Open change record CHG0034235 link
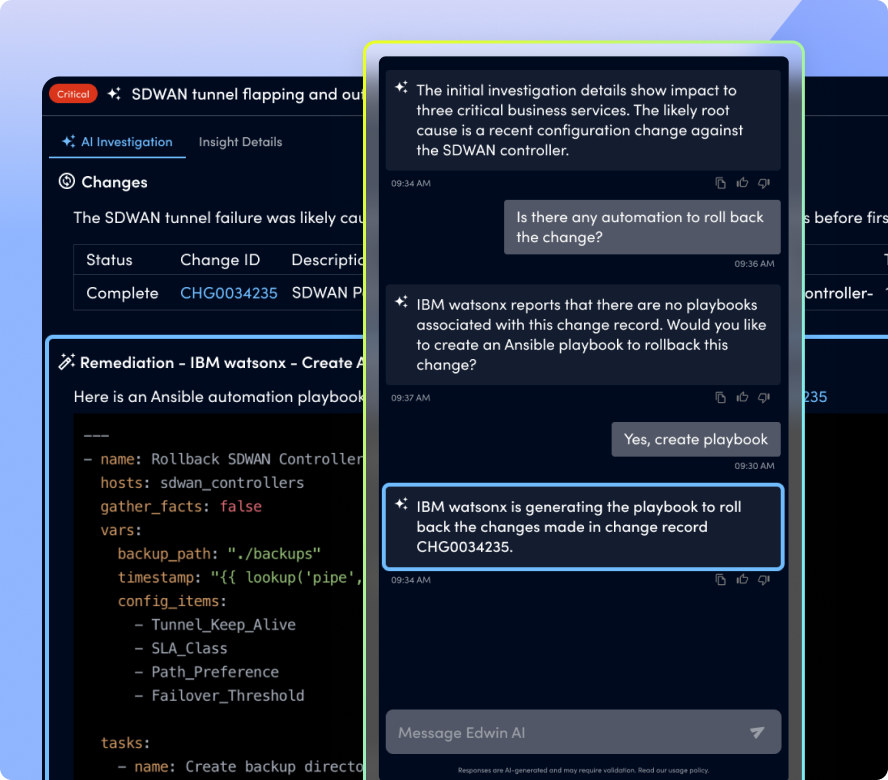This screenshot has height=780, width=888. [229, 293]
